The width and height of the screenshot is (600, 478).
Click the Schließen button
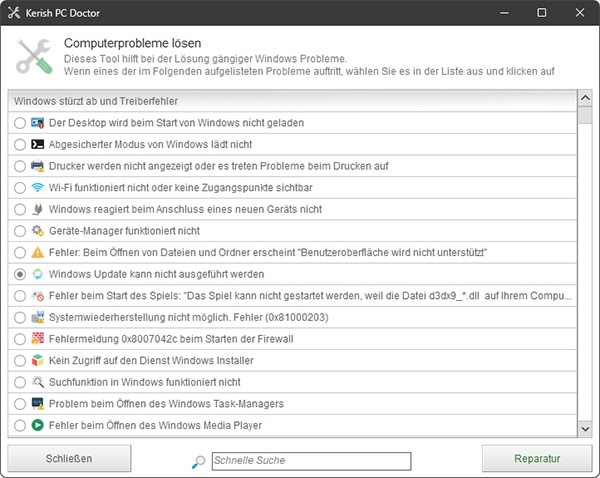[x=69, y=458]
